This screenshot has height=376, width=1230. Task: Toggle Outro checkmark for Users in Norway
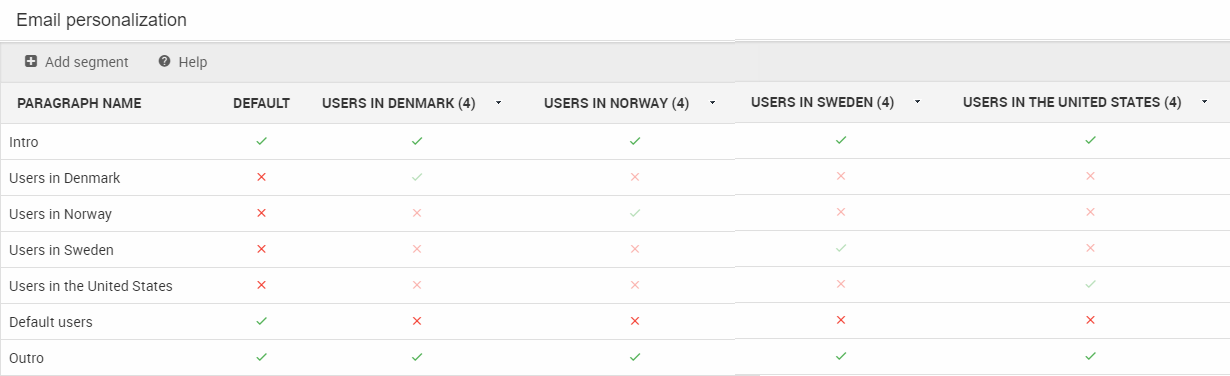[634, 357]
